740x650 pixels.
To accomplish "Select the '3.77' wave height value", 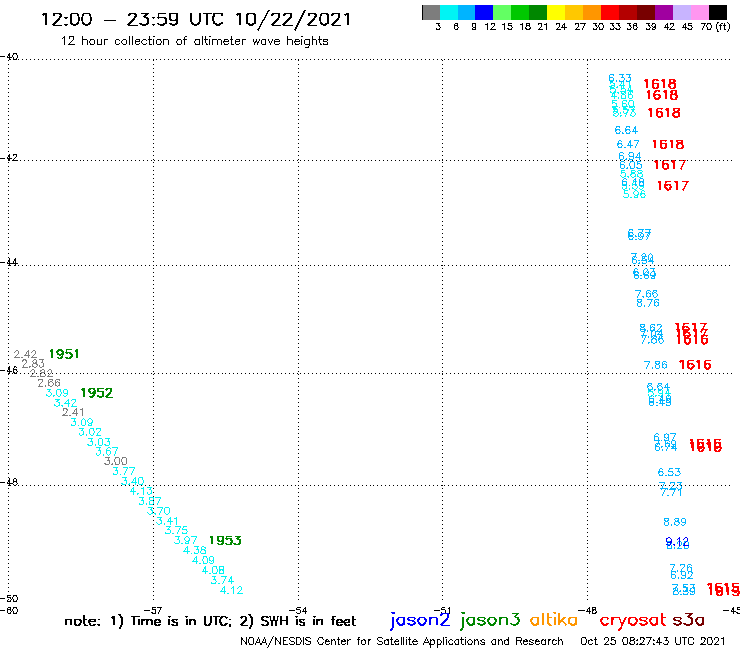I will [x=124, y=471].
